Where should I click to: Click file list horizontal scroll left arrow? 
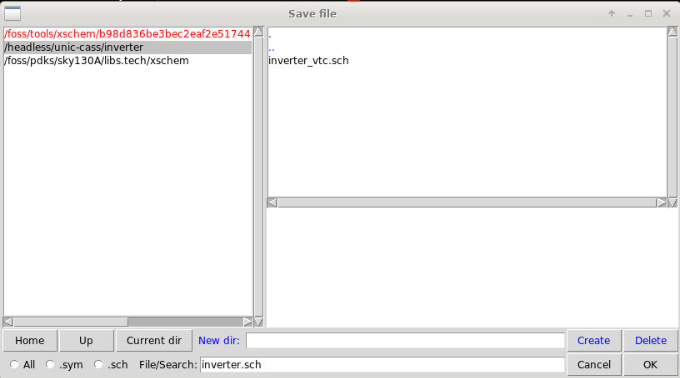pyautogui.click(x=272, y=202)
